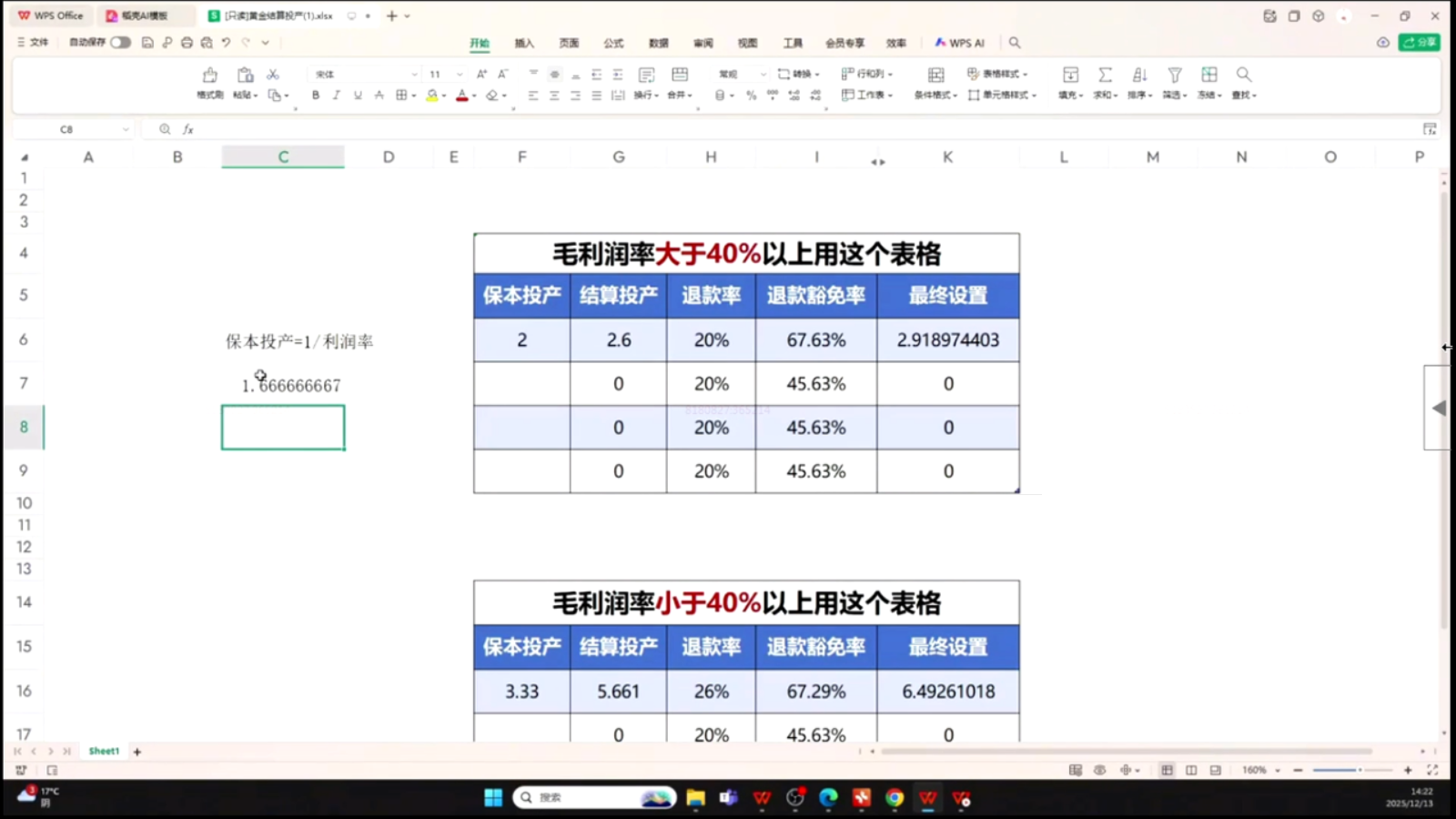This screenshot has width=1456, height=819.
Task: Click the Cut scissors icon
Action: click(x=273, y=75)
